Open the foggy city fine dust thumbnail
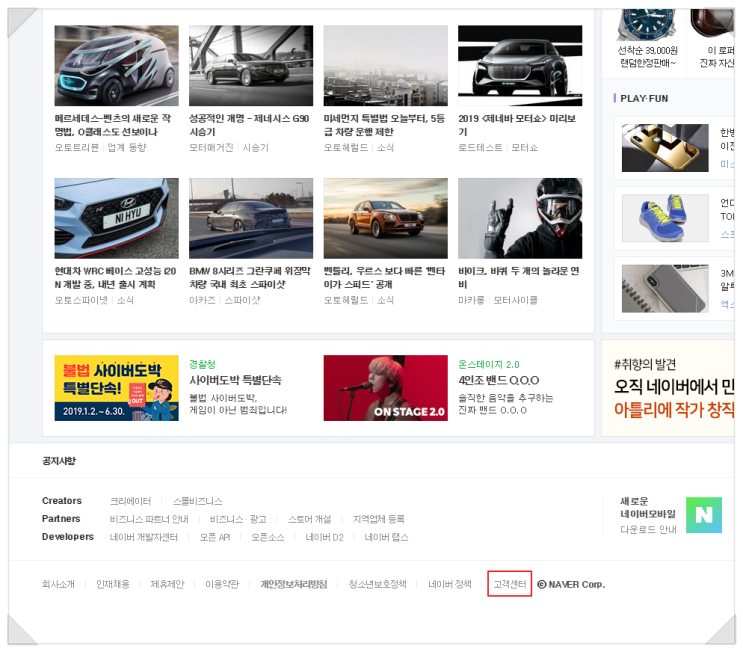 (x=386, y=65)
